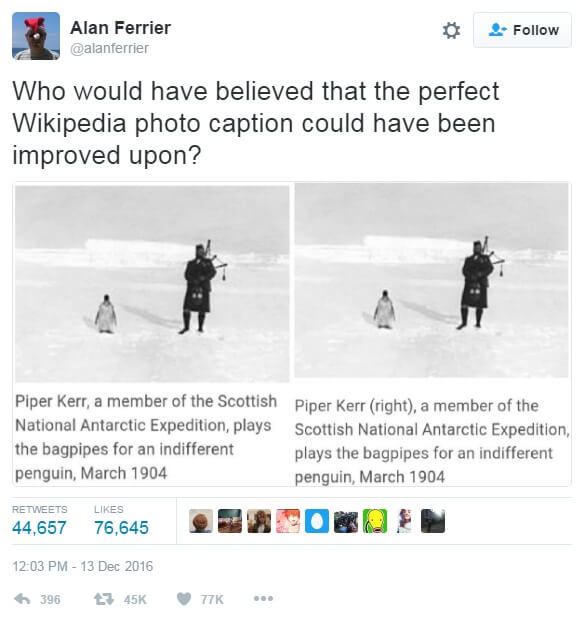View the 76,645 likes list
This screenshot has width=583, height=620.
point(121,521)
